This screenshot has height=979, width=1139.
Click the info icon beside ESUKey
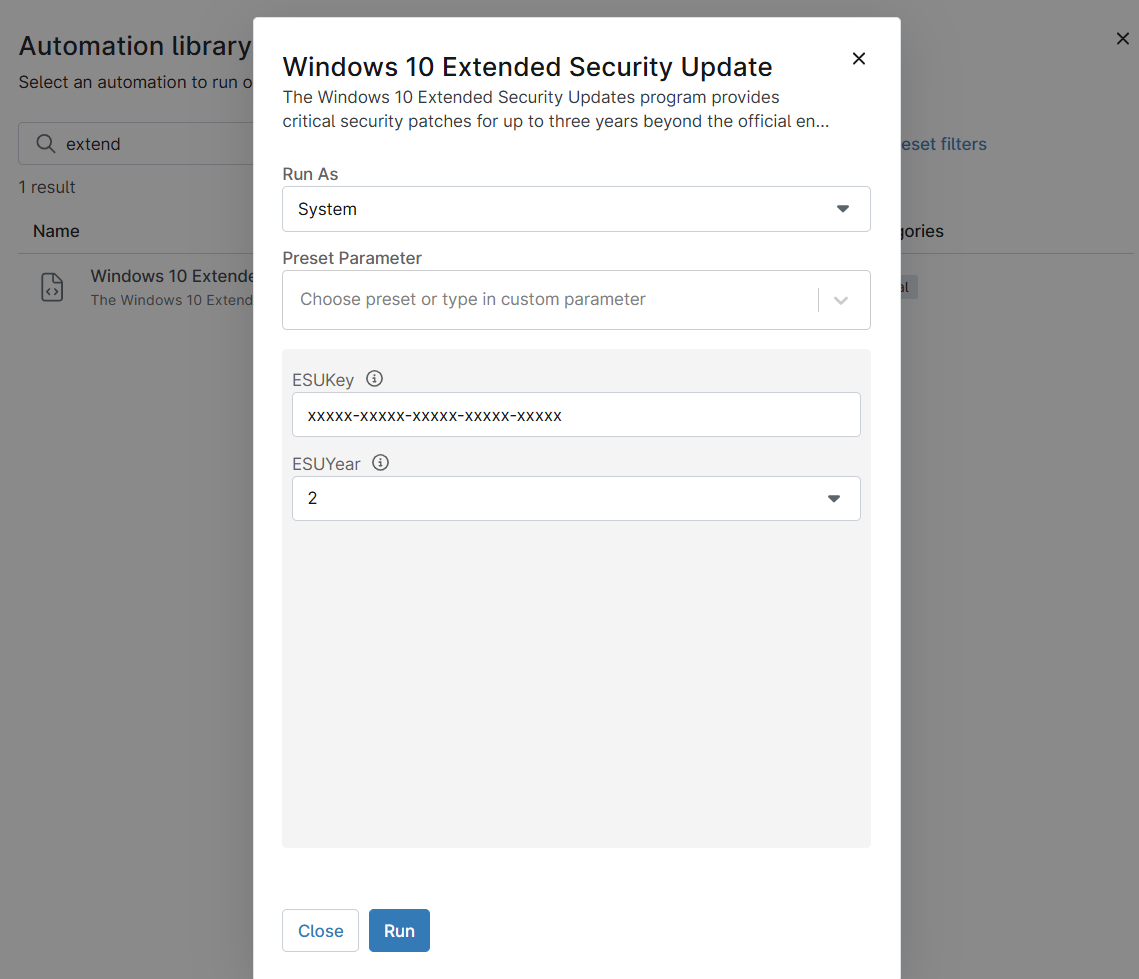(375, 379)
